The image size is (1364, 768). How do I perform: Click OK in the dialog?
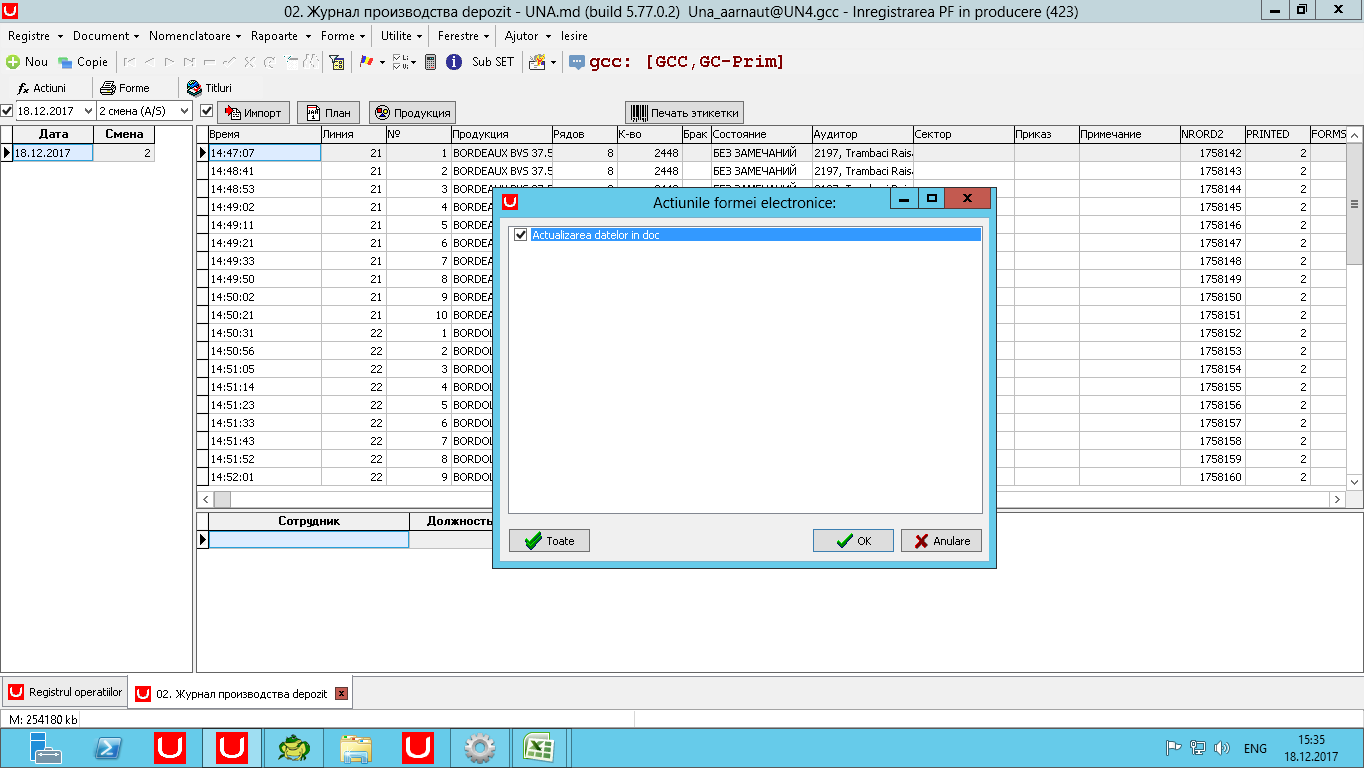[x=854, y=541]
